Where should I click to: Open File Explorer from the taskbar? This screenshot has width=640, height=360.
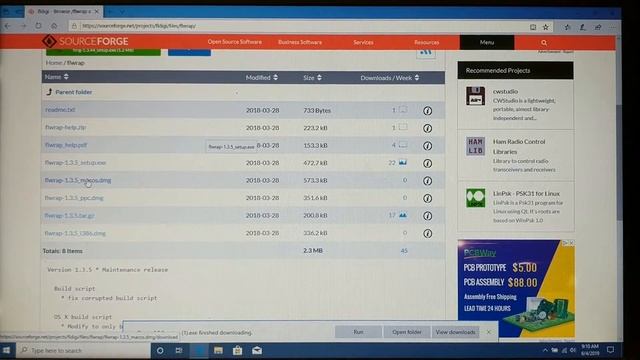point(218,351)
